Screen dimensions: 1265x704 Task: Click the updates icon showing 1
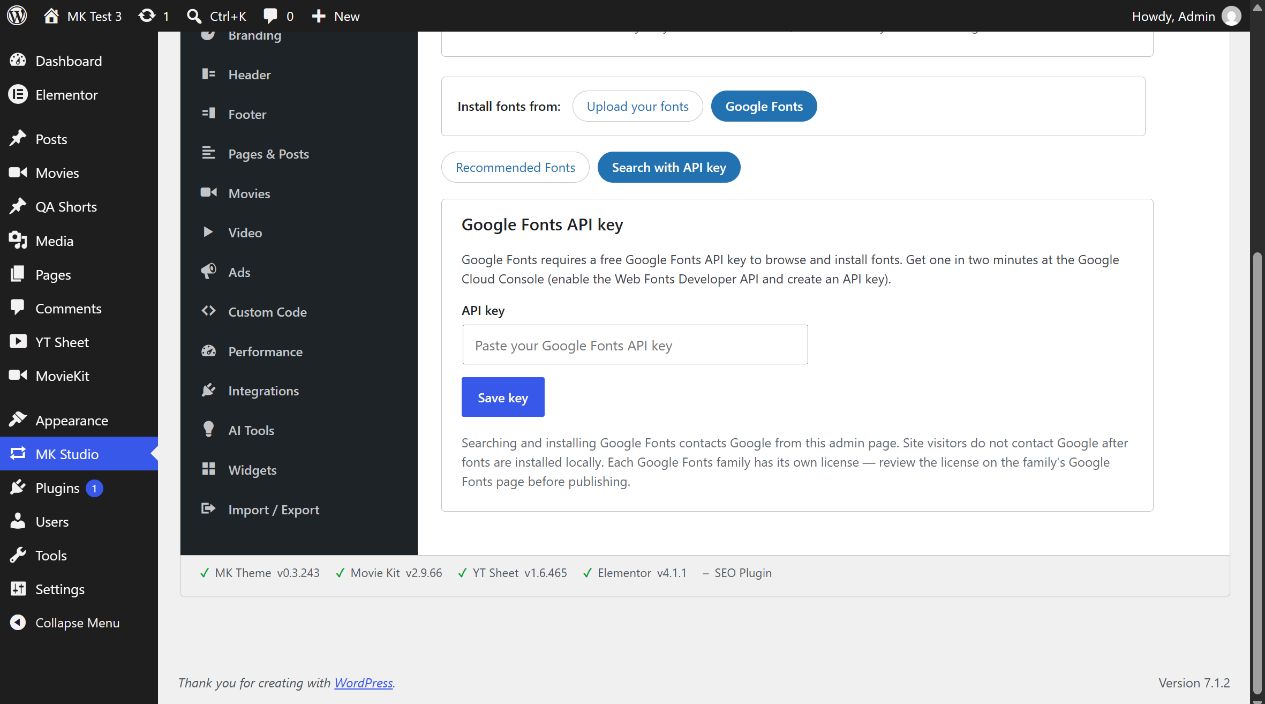tap(147, 16)
